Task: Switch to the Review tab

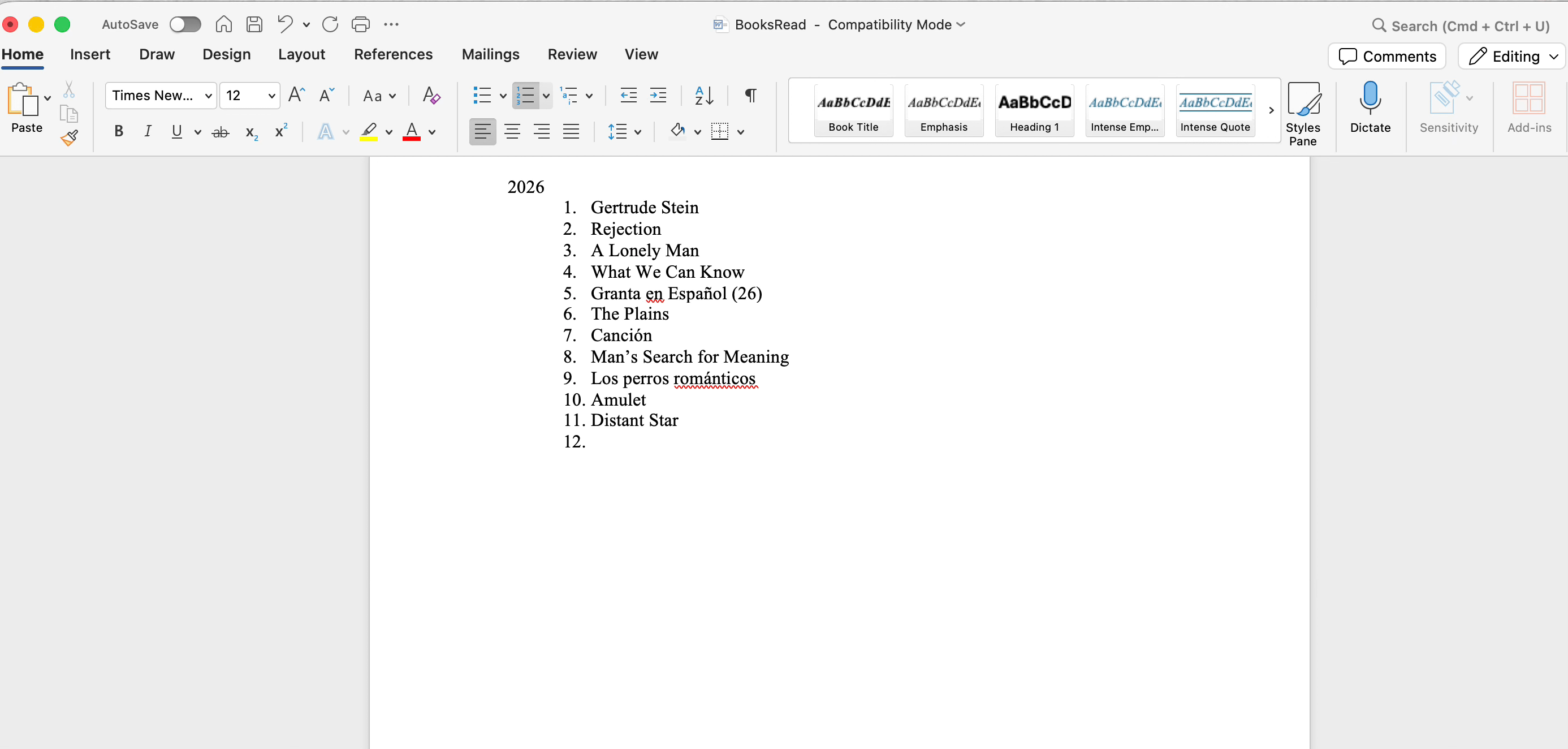Action: click(572, 54)
